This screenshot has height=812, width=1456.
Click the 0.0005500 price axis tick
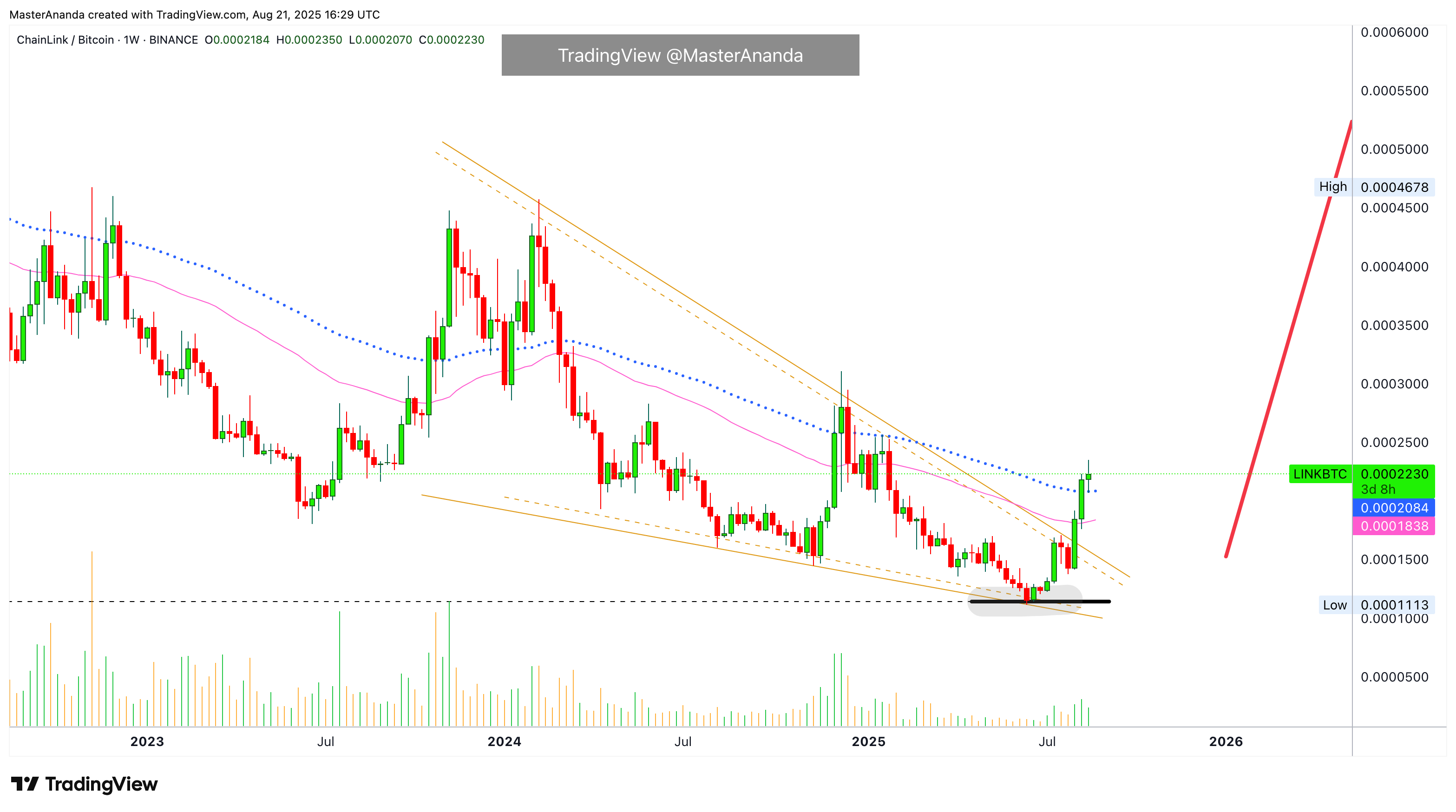pyautogui.click(x=1394, y=91)
